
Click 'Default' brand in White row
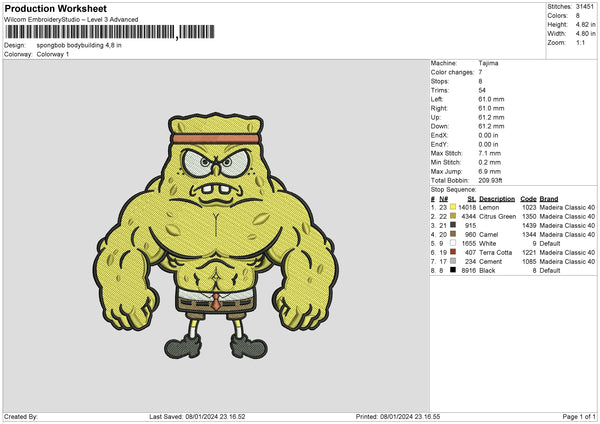pyautogui.click(x=550, y=243)
